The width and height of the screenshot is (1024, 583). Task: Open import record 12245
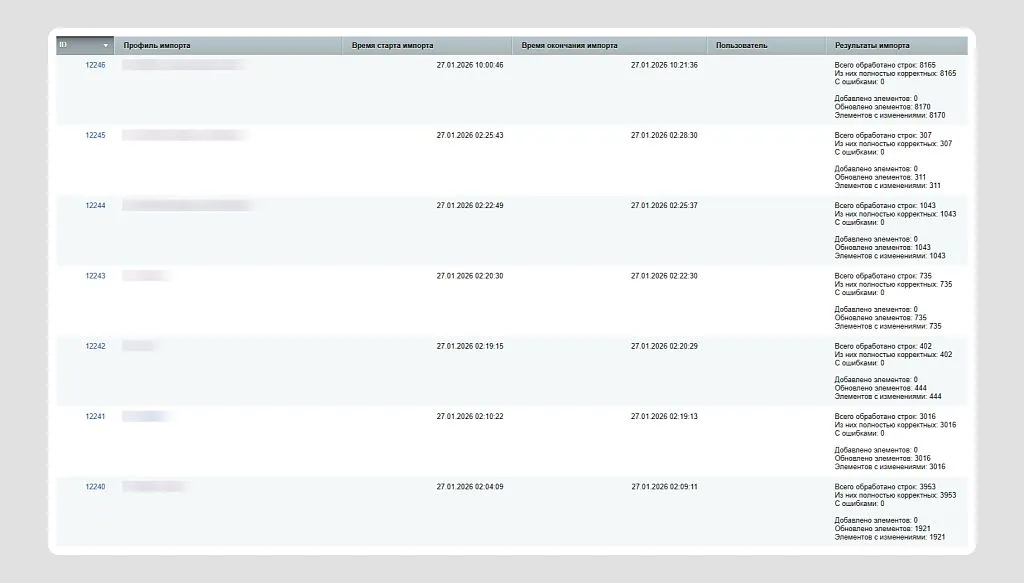coord(95,135)
